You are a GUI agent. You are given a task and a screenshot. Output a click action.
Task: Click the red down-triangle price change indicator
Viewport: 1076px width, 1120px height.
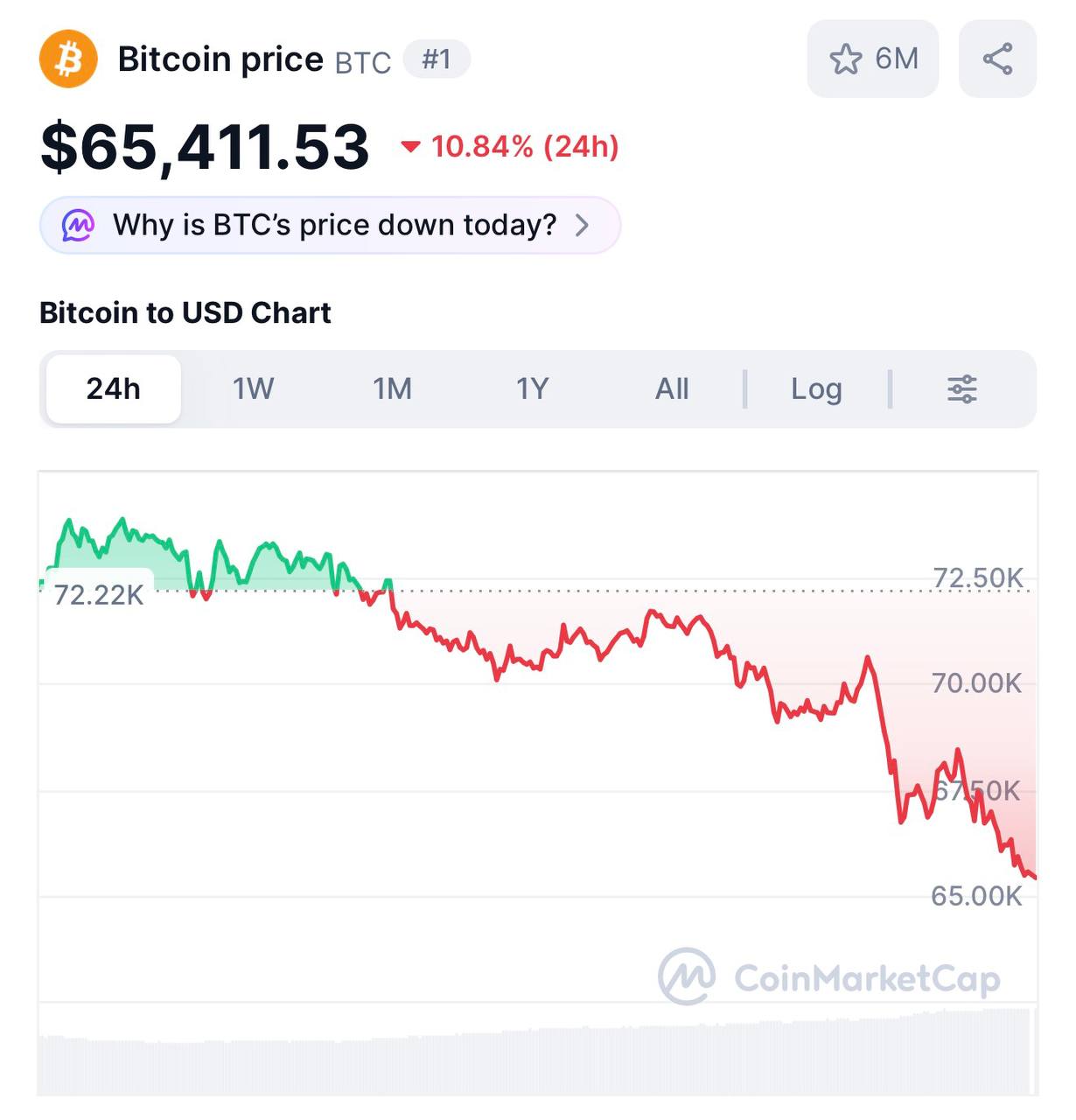(409, 147)
